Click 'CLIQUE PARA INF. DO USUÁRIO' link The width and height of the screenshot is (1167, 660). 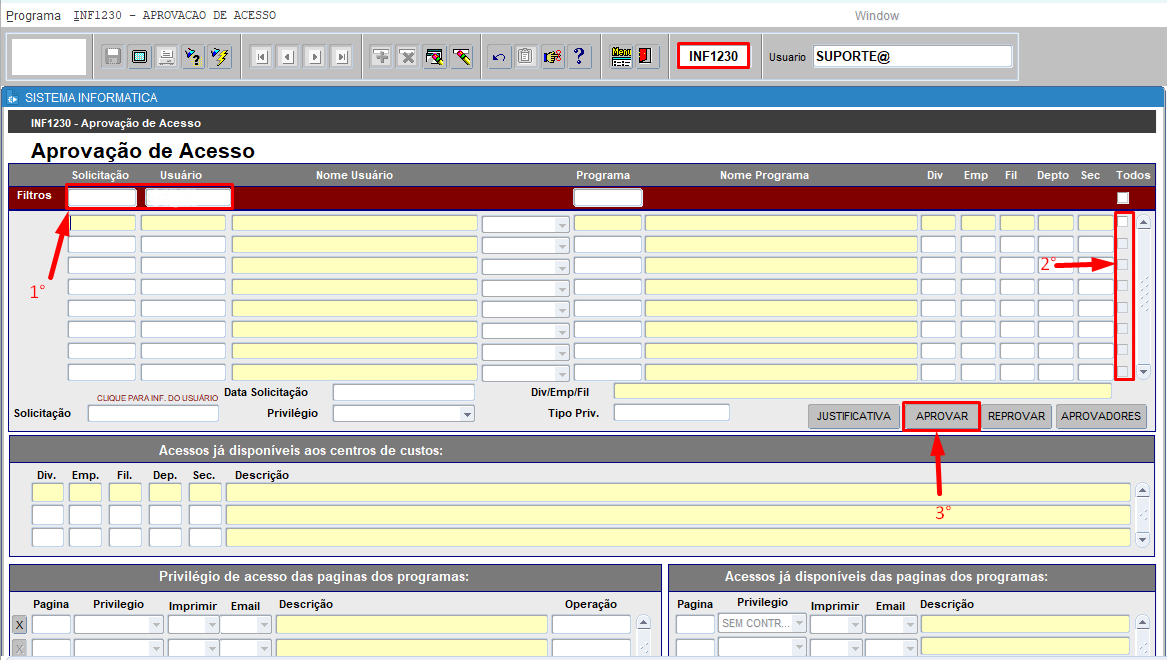pos(157,398)
